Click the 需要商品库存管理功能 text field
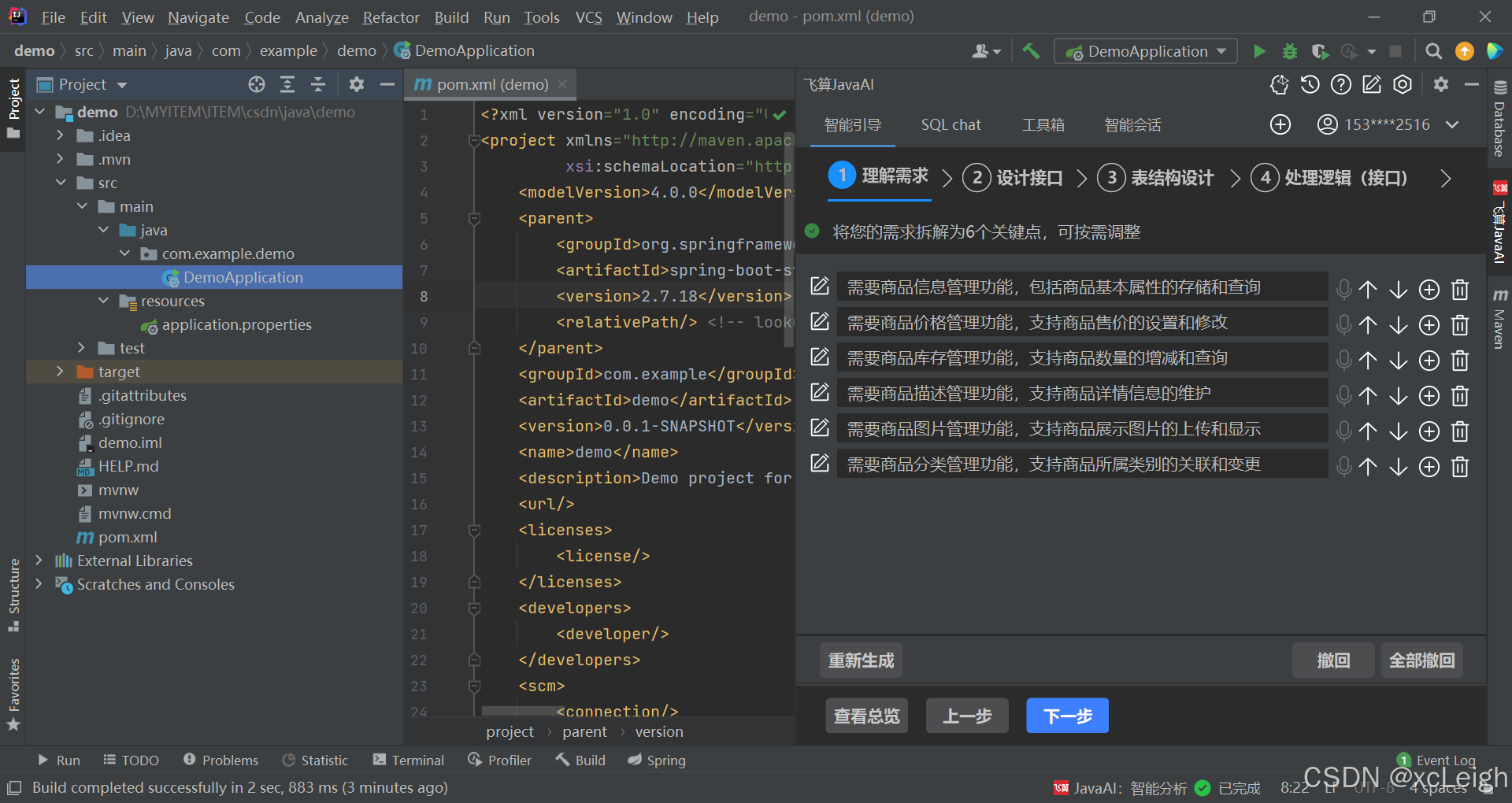The width and height of the screenshot is (1512, 803). pyautogui.click(x=1082, y=358)
